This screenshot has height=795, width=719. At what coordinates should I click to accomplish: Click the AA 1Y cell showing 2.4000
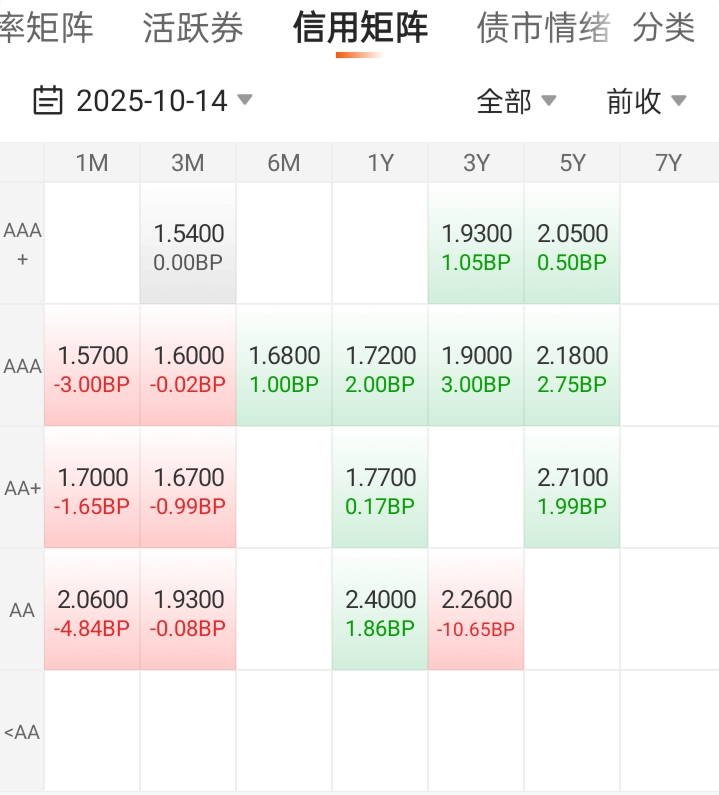380,611
